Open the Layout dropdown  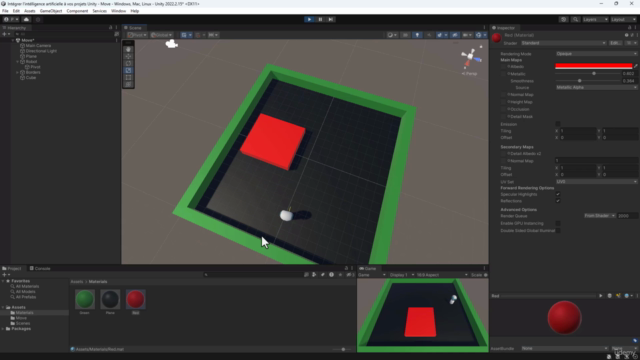[x=624, y=19]
